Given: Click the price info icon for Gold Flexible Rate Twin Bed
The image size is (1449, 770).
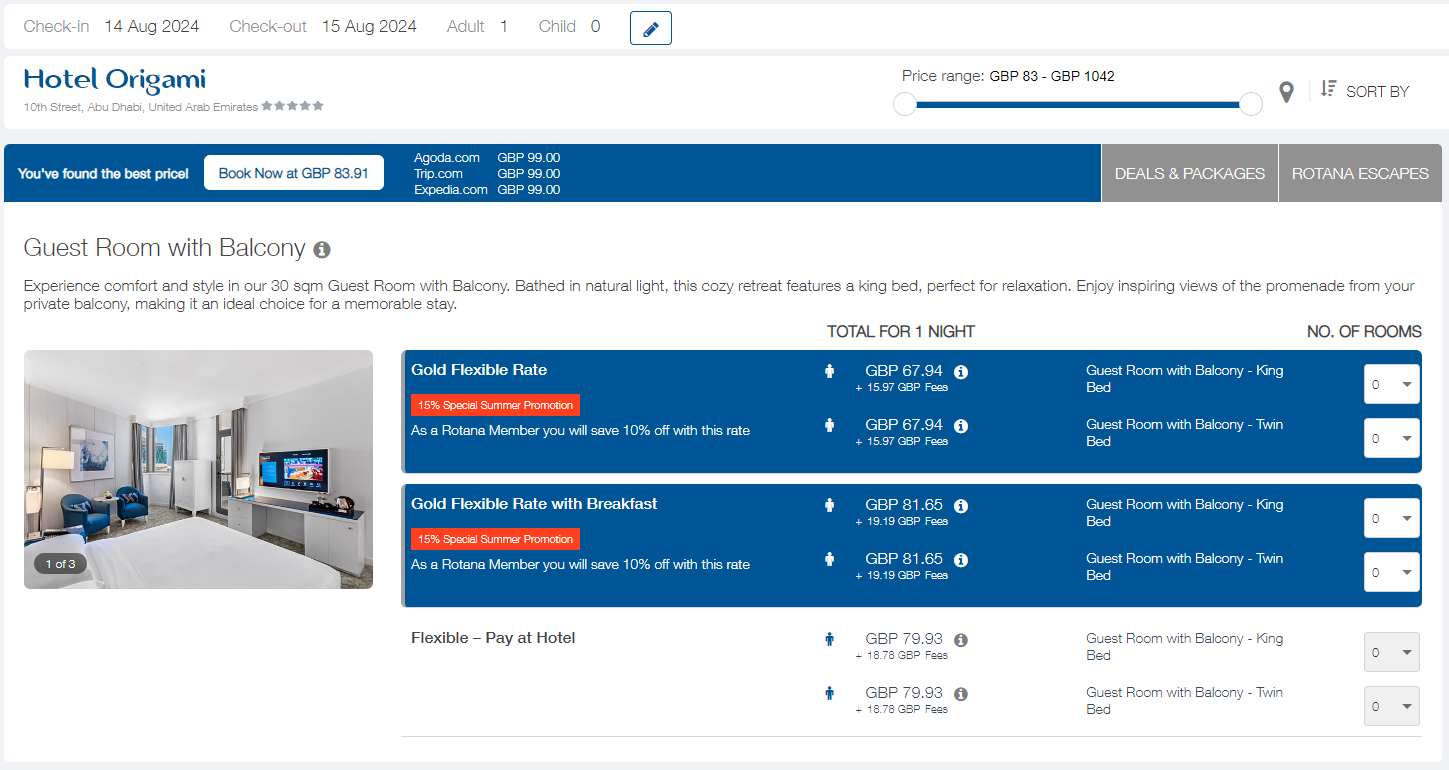Looking at the screenshot, I should click(x=961, y=426).
